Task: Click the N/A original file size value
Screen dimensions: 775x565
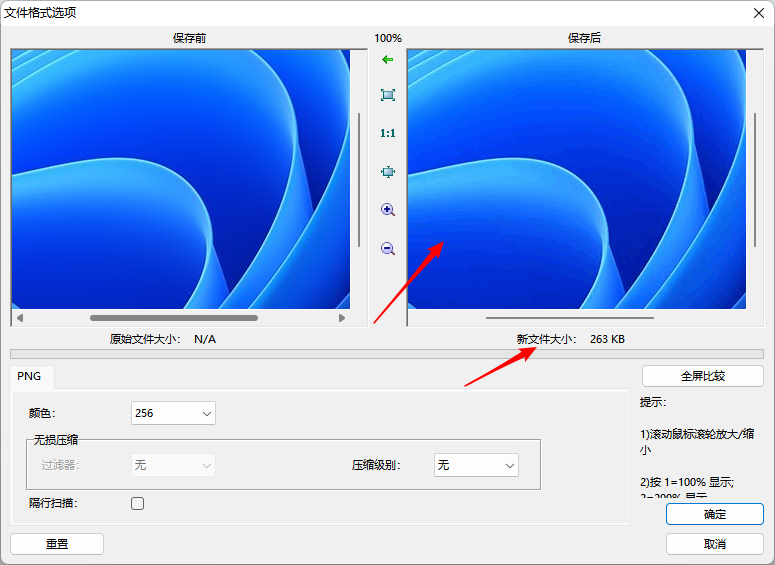Action: pyautogui.click(x=205, y=339)
